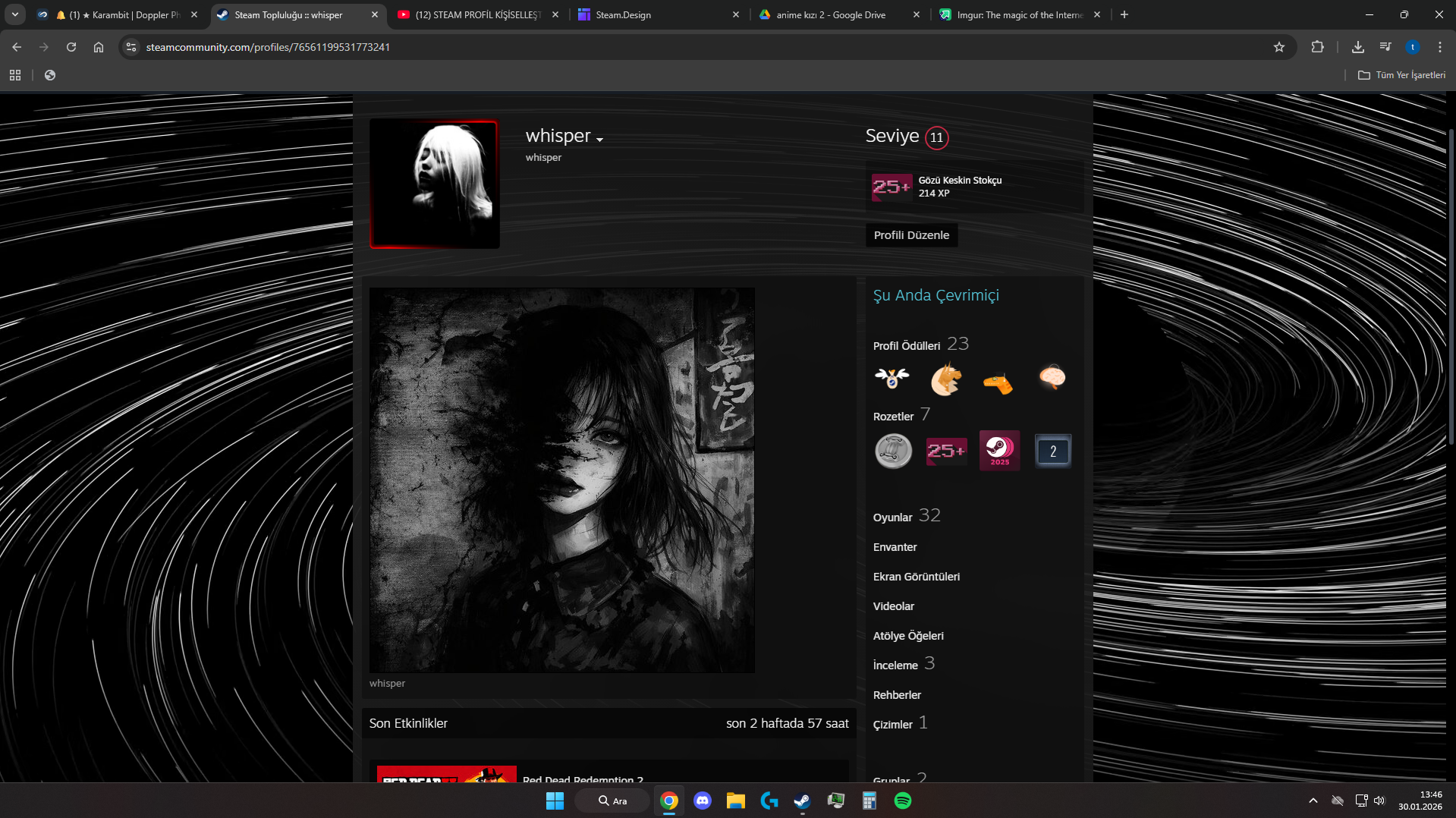Image resolution: width=1456 pixels, height=818 pixels.
Task: Switch to the anime kızı 2 Google Drive tab
Action: (840, 14)
